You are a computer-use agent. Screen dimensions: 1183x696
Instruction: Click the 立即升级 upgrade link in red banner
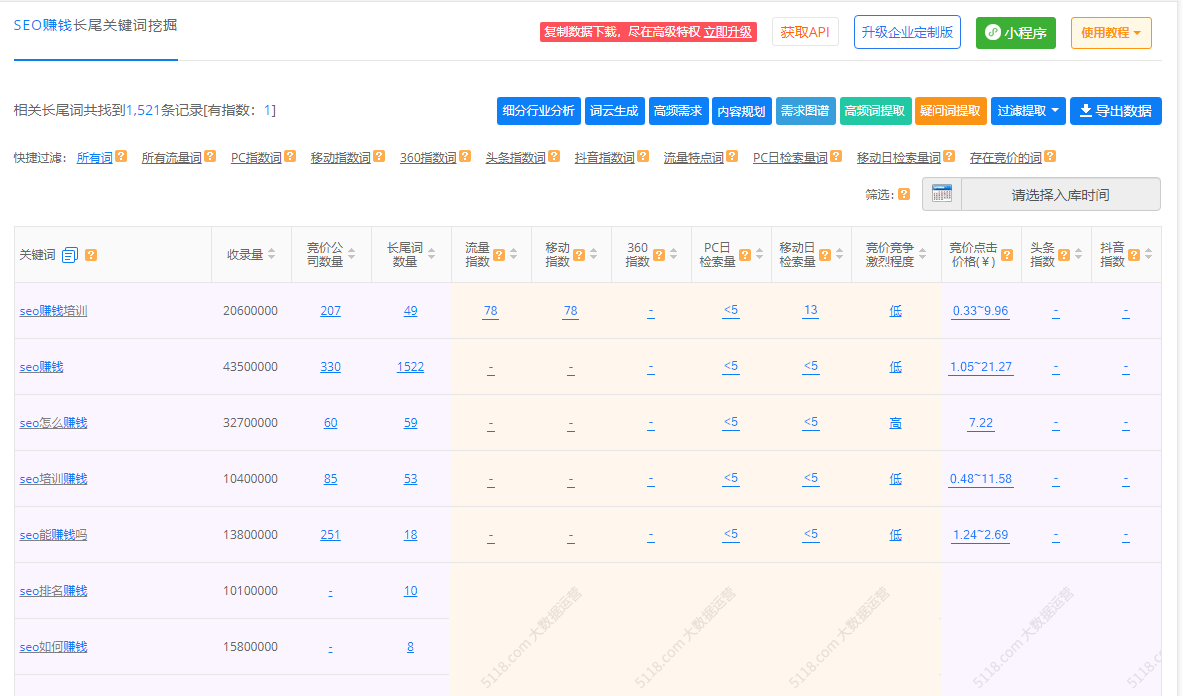[x=728, y=32]
